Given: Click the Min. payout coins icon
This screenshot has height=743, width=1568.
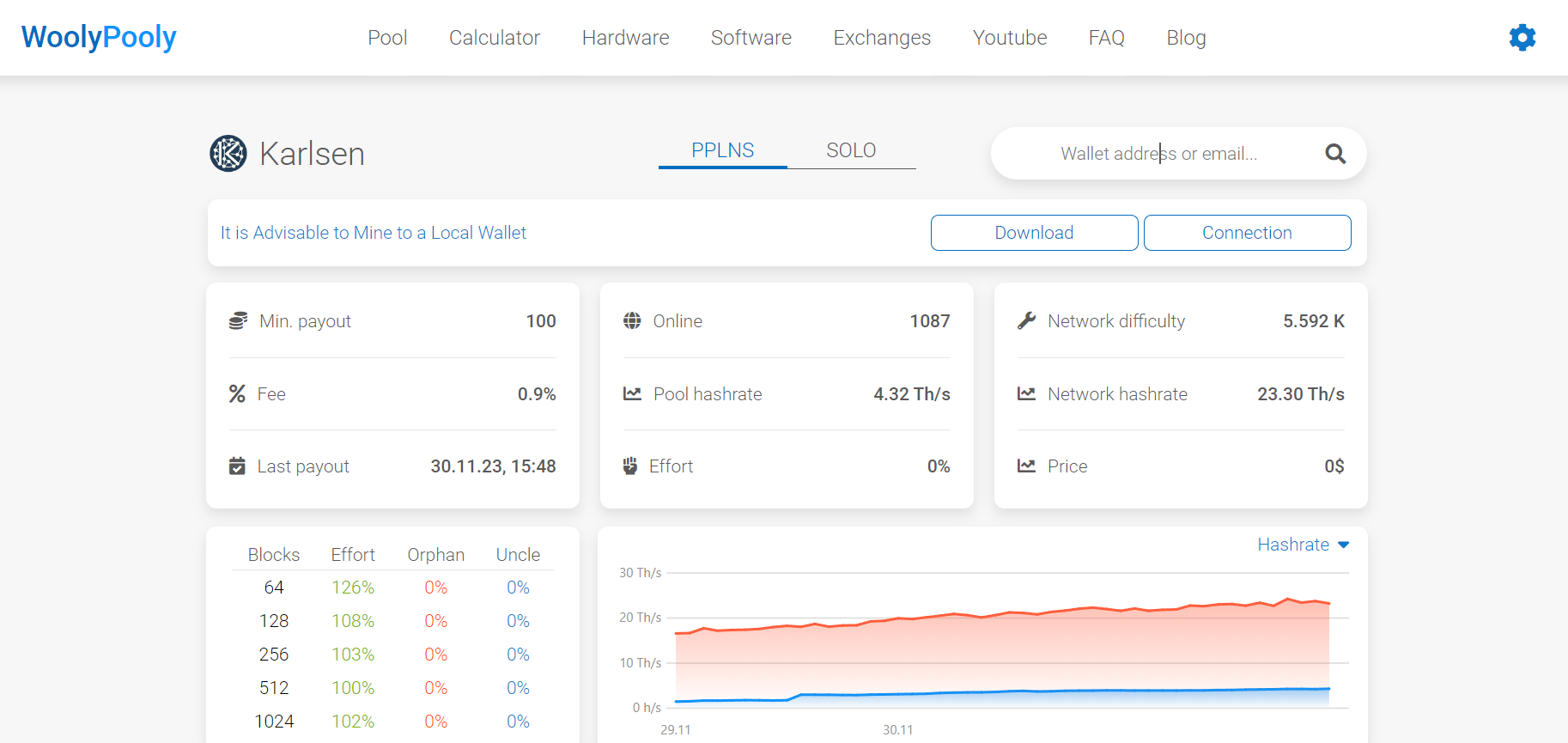Looking at the screenshot, I should [238, 321].
